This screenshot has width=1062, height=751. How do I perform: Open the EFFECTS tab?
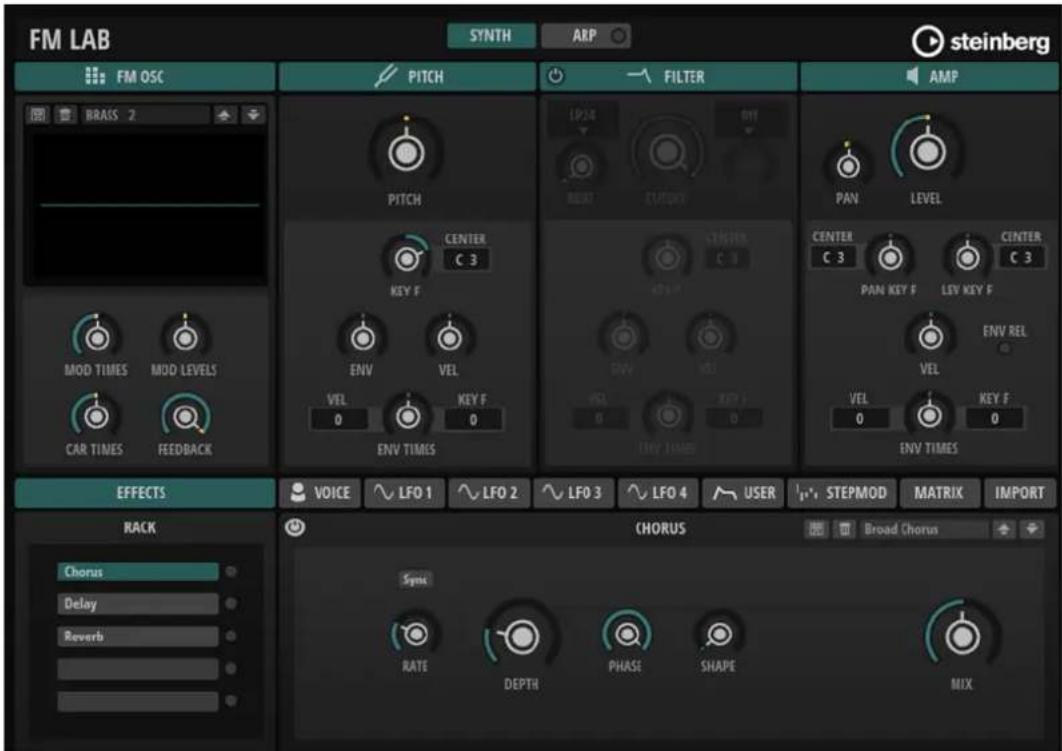(x=145, y=492)
